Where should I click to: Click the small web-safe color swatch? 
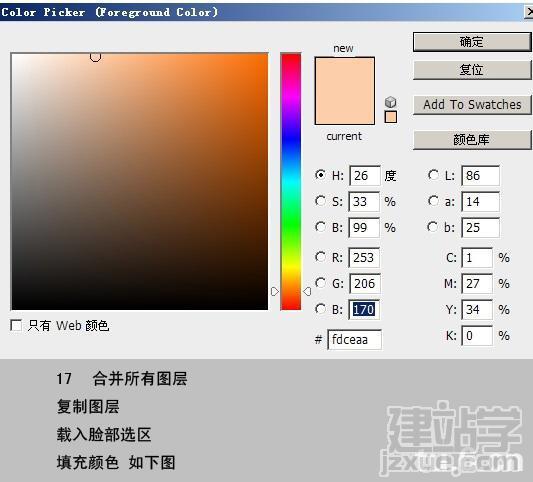click(391, 117)
